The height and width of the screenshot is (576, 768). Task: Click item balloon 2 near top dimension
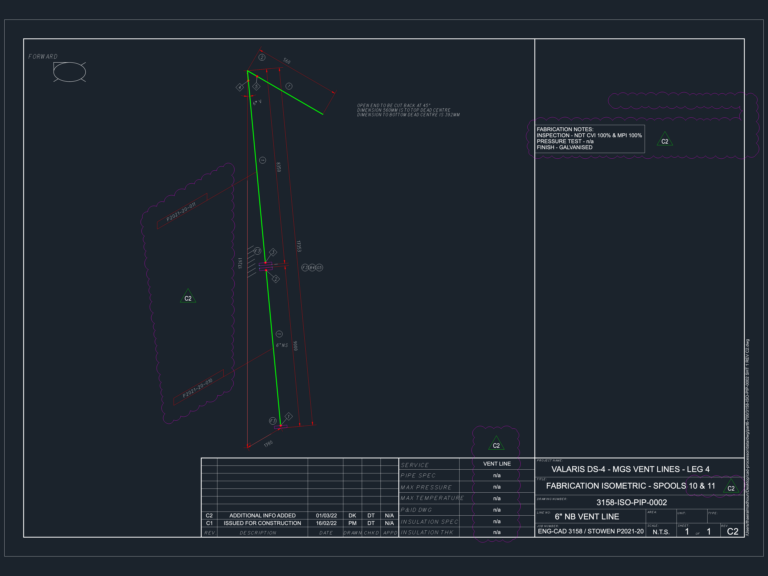pos(262,58)
